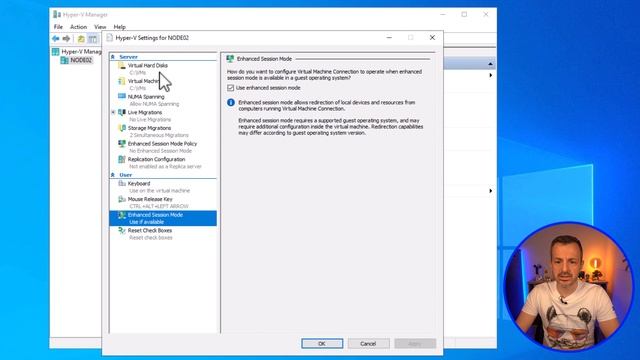
Task: Click Hyper-V Settings dialog title icon
Action: 109,38
